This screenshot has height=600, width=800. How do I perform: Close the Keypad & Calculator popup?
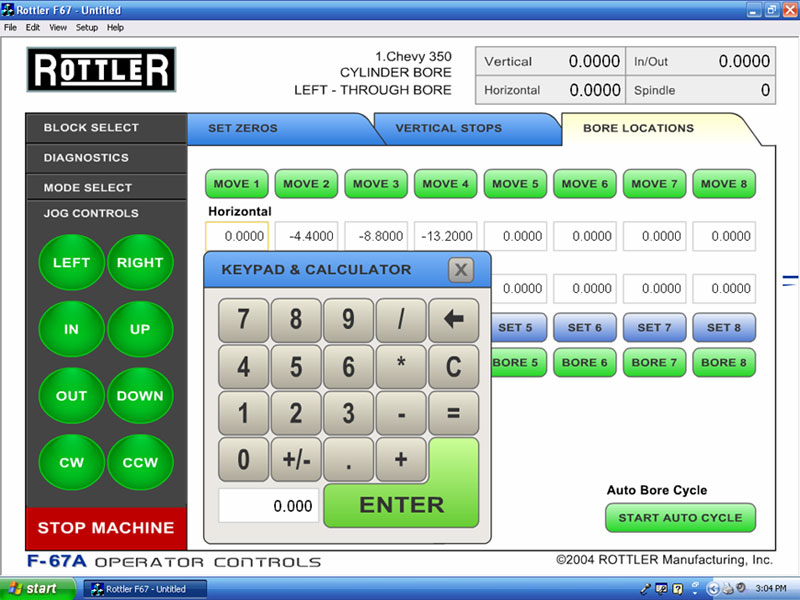(460, 269)
